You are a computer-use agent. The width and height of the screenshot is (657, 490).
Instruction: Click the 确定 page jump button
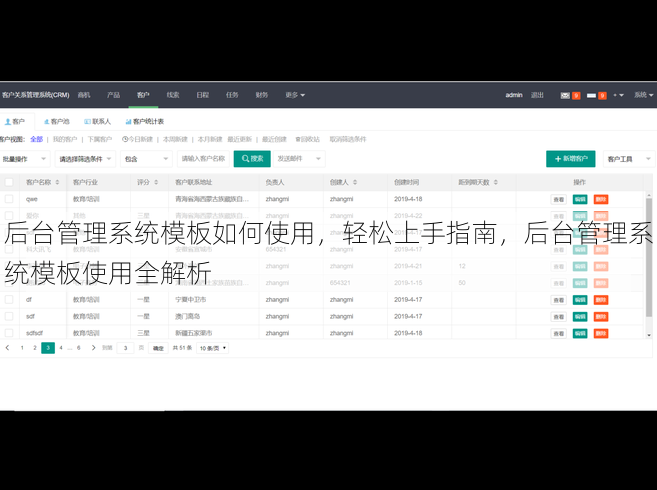pyautogui.click(x=158, y=348)
